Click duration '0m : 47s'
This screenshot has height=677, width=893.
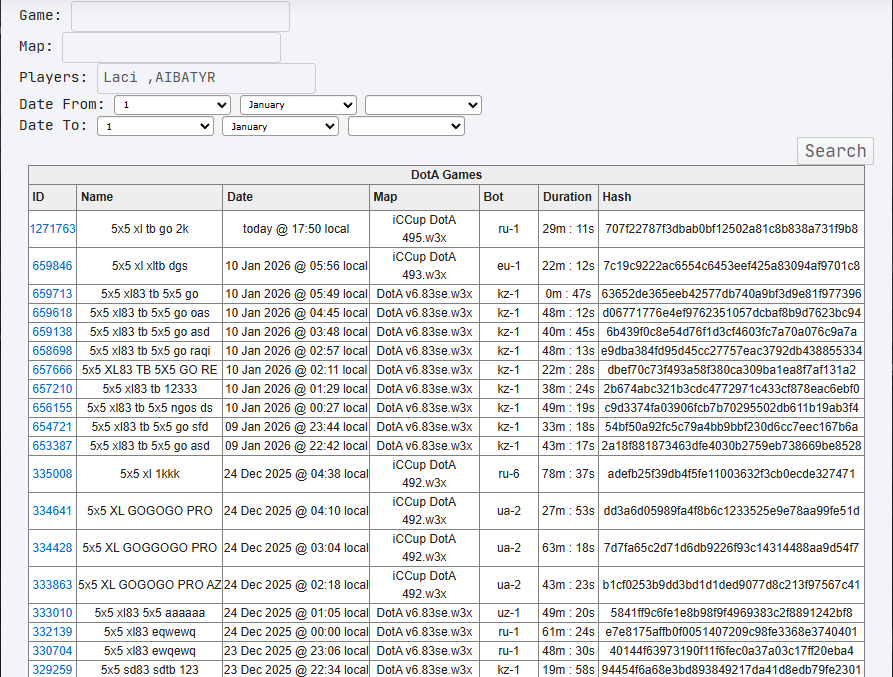[568, 294]
